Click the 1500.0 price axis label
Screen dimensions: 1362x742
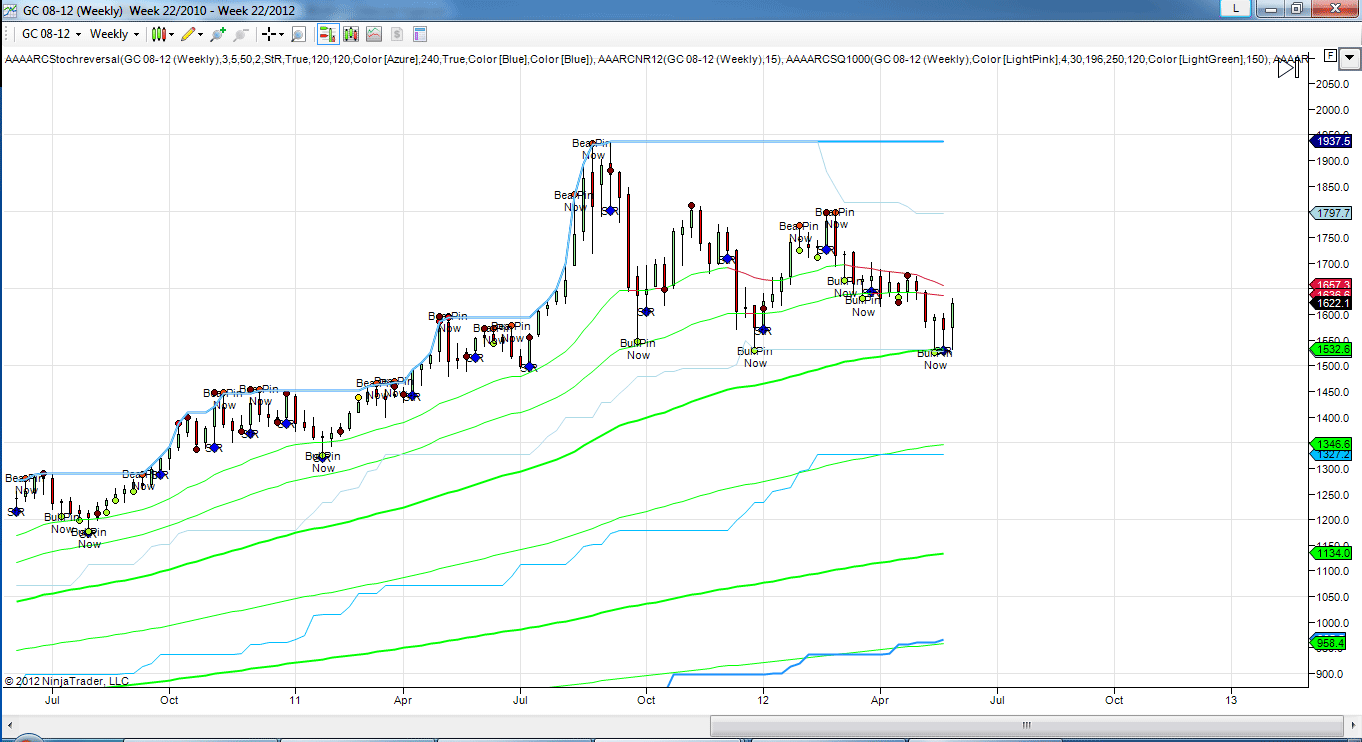tap(1332, 366)
